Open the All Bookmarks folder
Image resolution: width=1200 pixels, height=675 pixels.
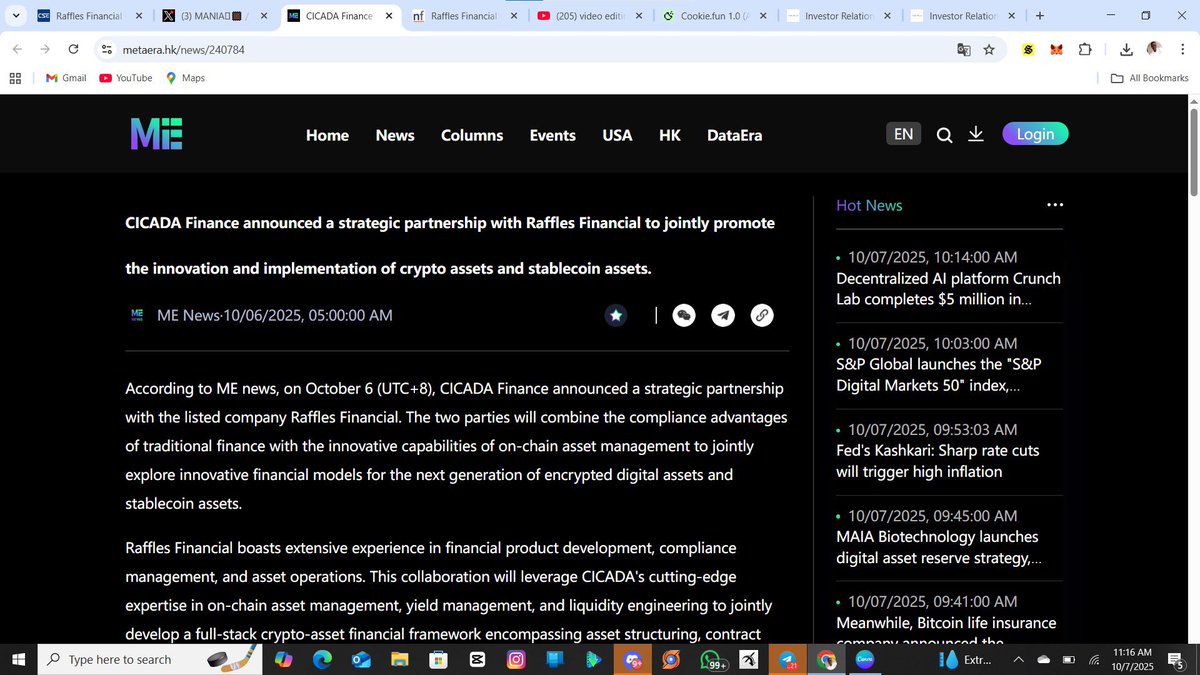(1149, 77)
